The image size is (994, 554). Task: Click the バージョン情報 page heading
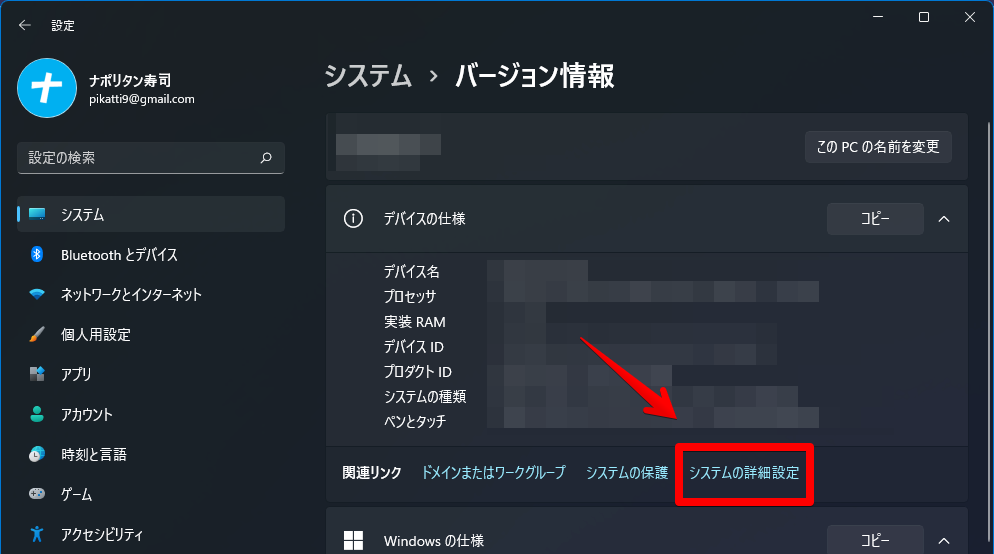[534, 76]
